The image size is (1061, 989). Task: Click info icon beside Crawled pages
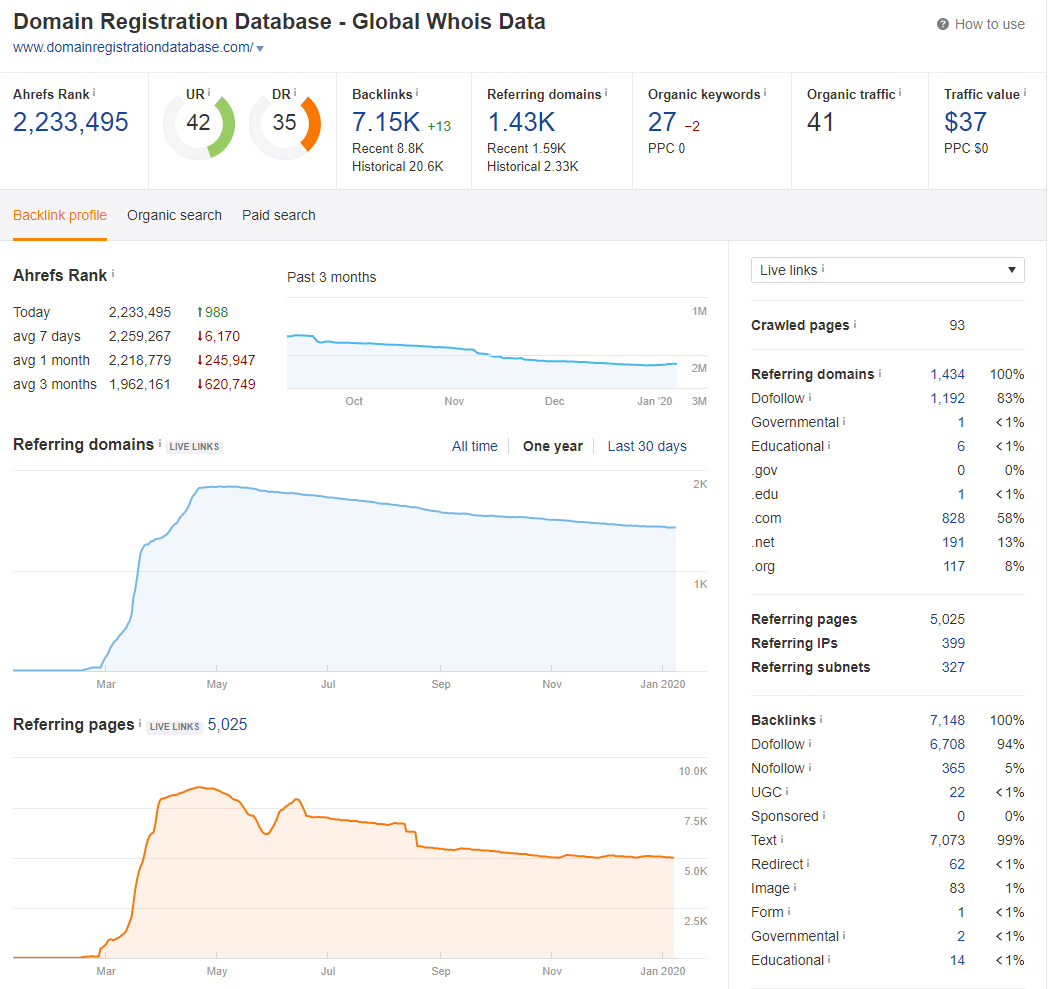tap(855, 324)
